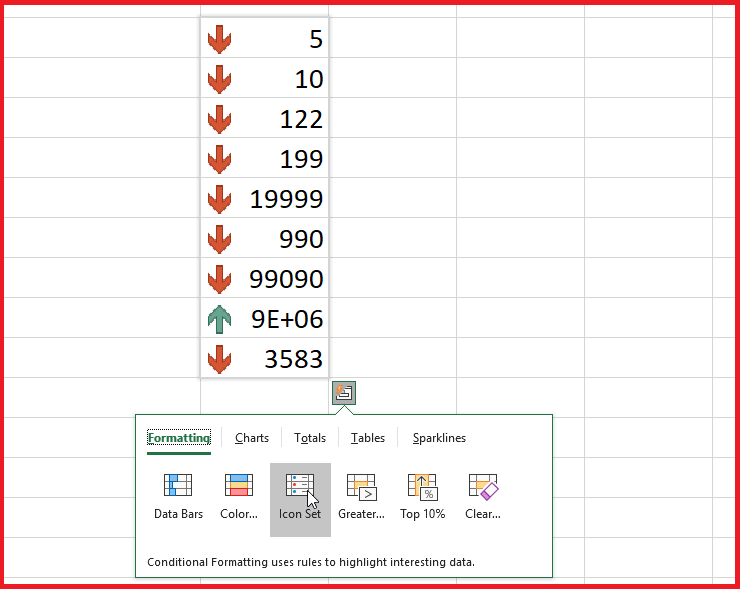Open the Tables tab
This screenshot has height=589, width=740.
(x=368, y=438)
